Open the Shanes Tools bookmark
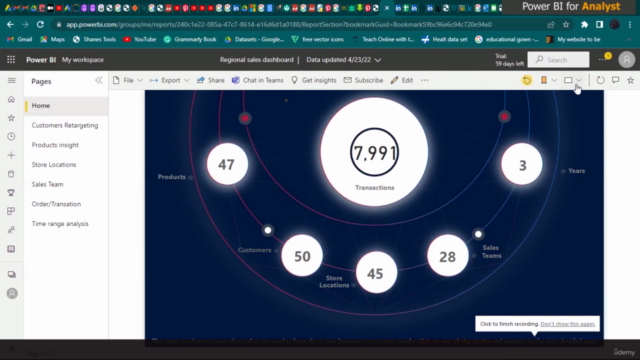The image size is (640, 360). (94, 40)
